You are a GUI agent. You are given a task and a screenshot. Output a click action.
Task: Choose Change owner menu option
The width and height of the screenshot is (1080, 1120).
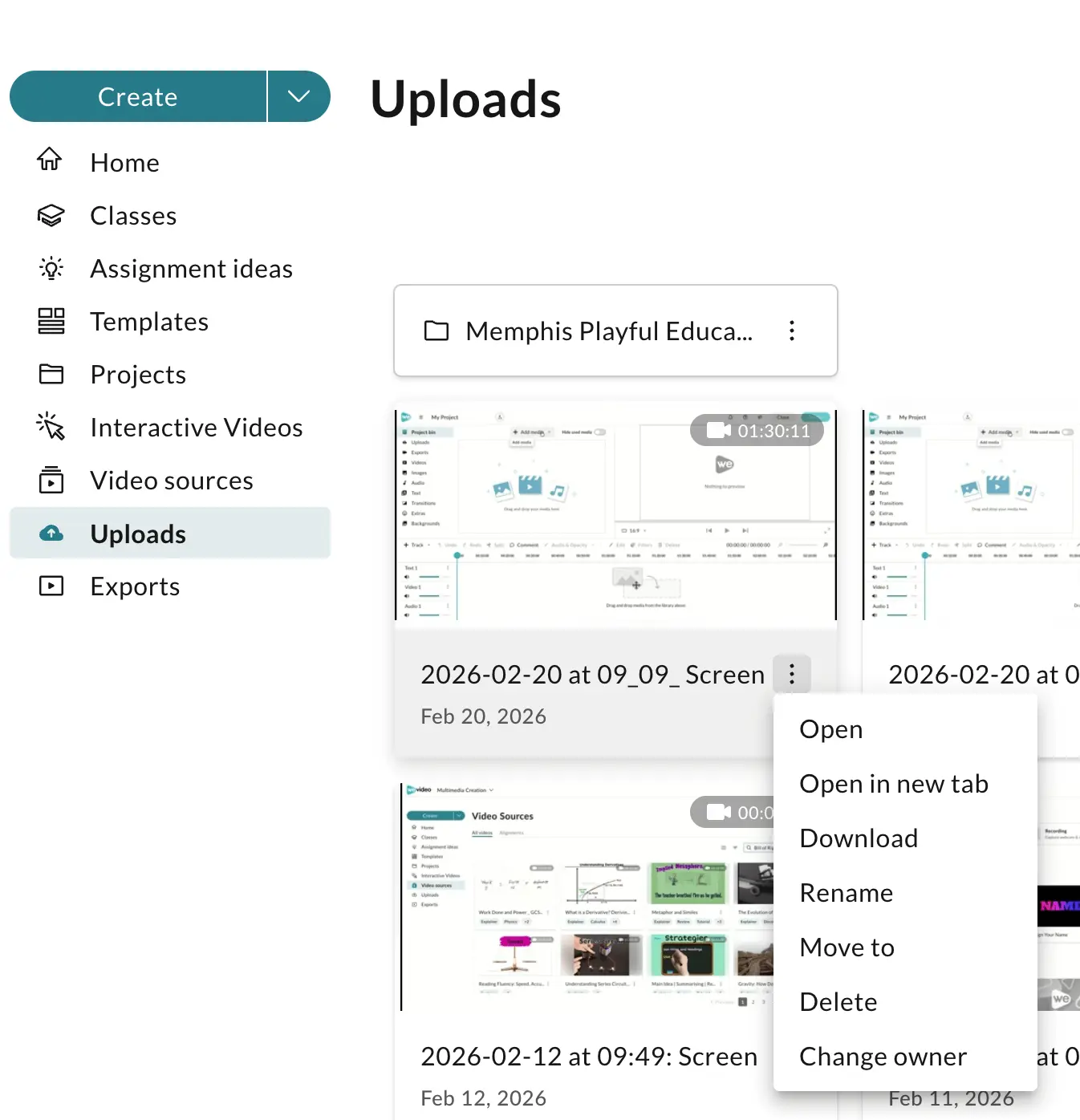pos(905,1057)
